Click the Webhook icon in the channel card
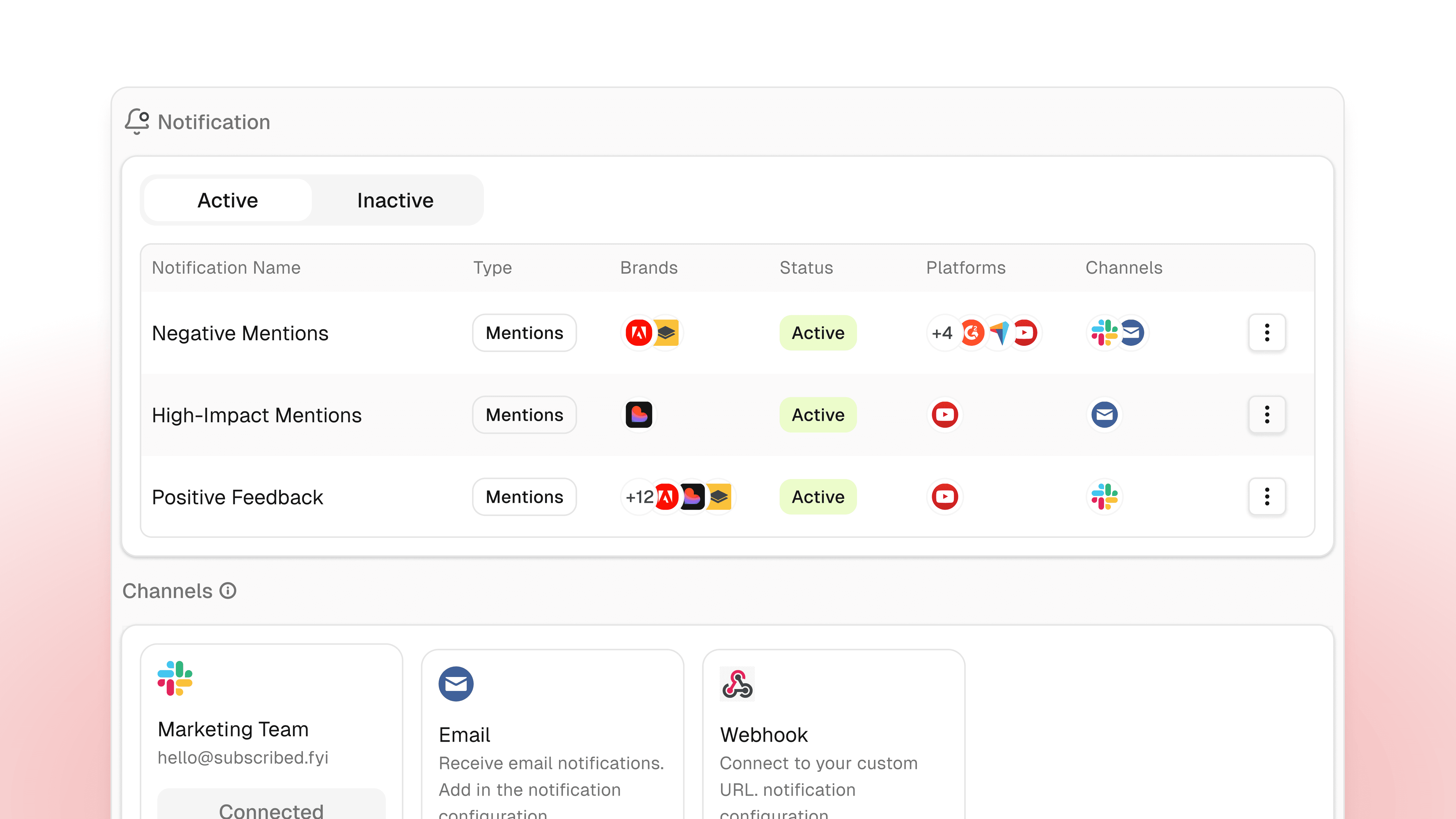 point(737,684)
